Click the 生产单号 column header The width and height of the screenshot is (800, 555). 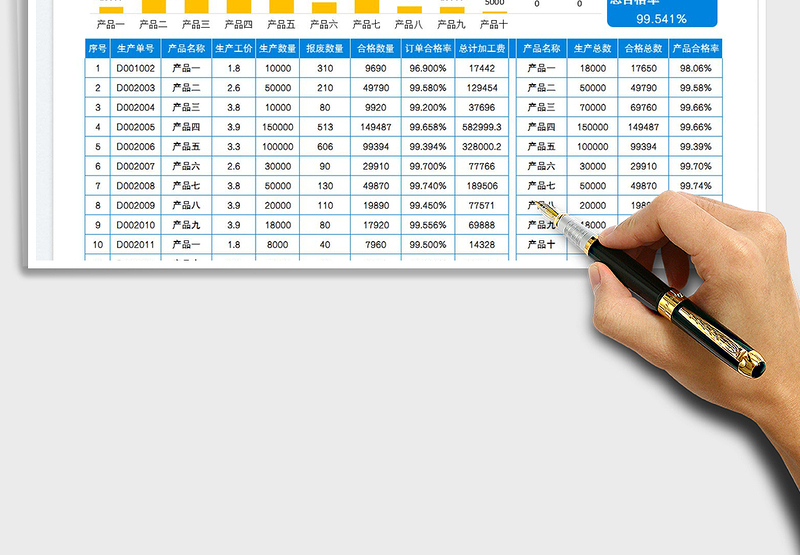tap(135, 48)
